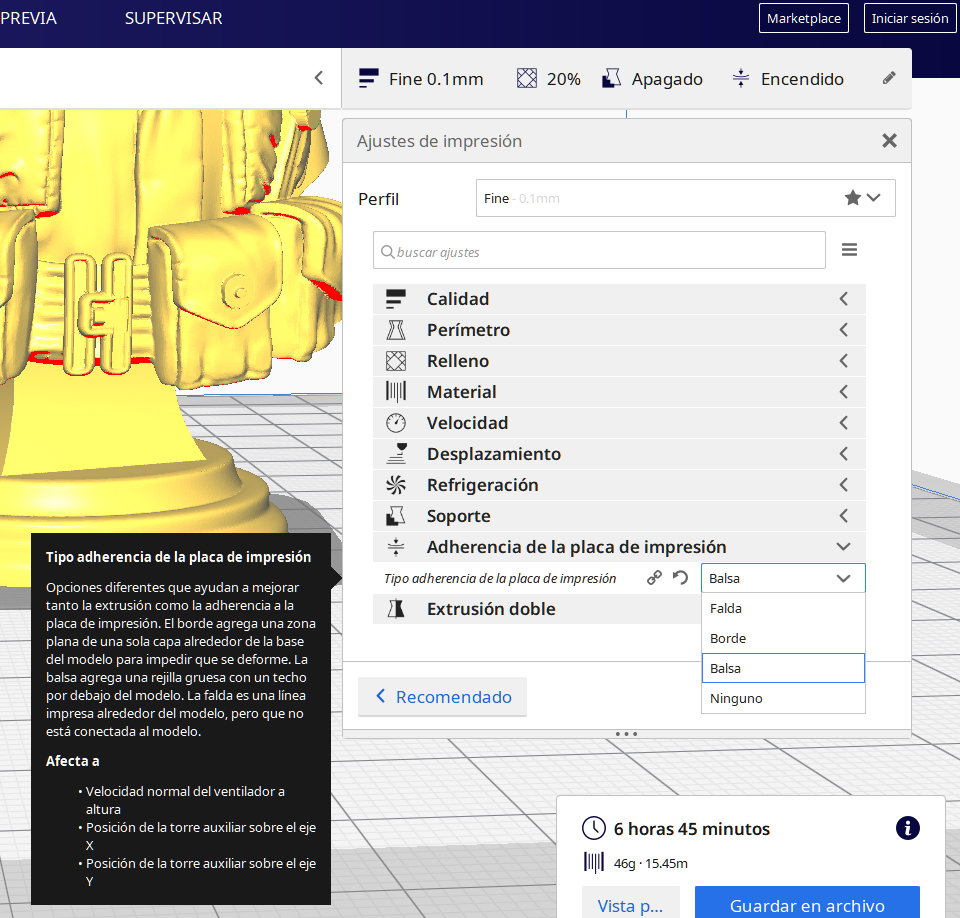
Task: Click the Fine 0.1mm layer height icon
Action: (x=369, y=78)
